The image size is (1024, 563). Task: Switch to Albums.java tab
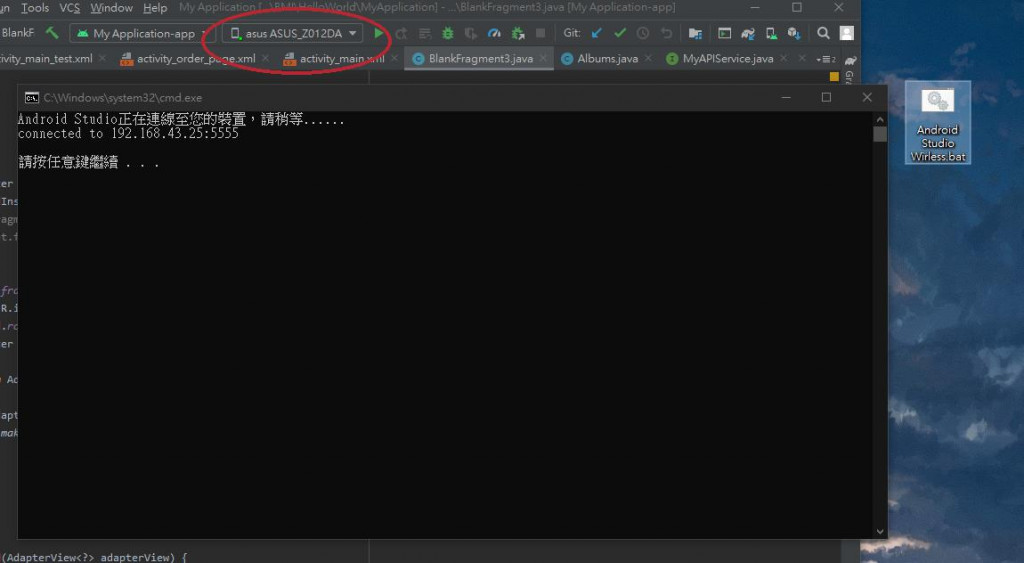607,59
